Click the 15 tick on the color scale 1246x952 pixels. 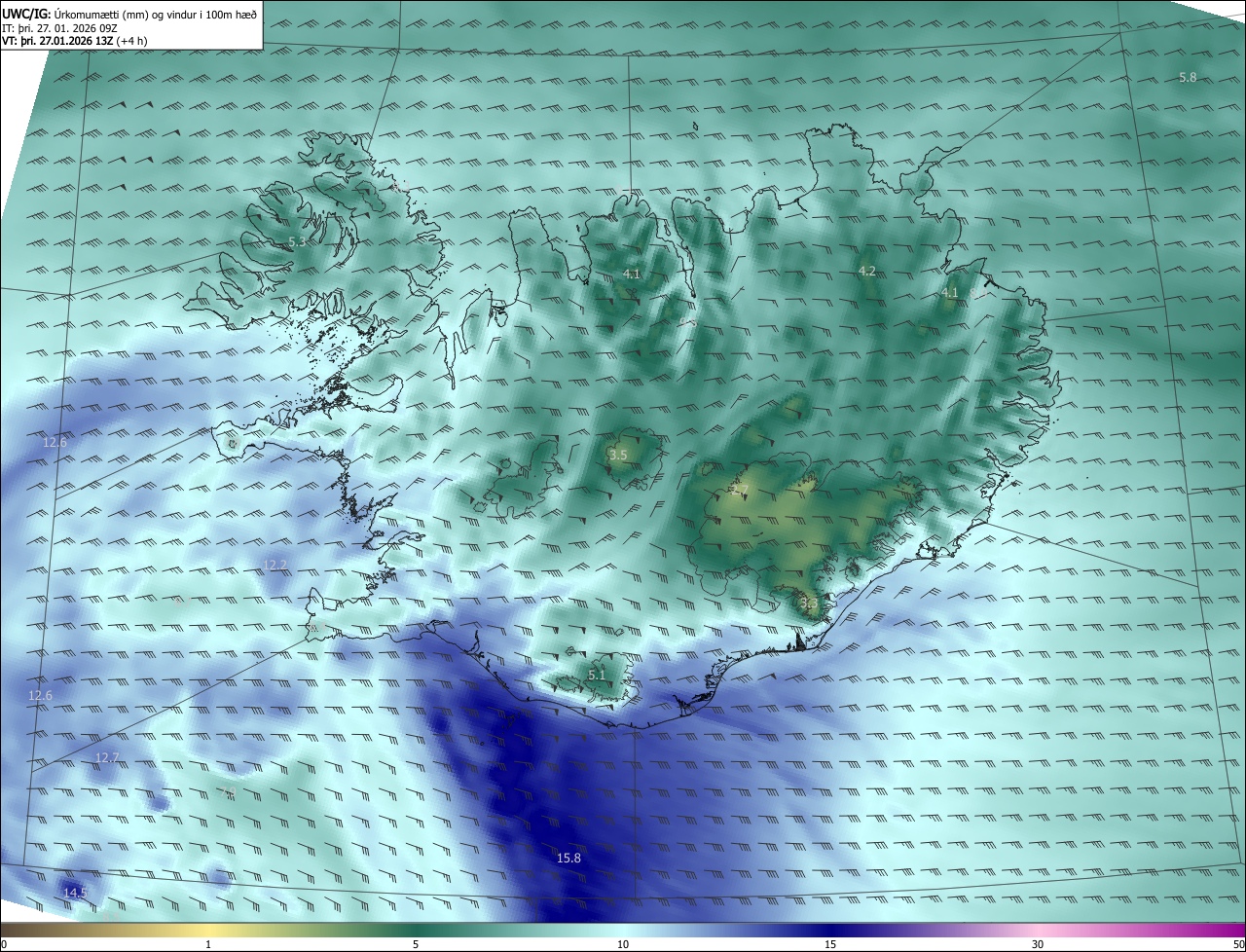pos(830,944)
